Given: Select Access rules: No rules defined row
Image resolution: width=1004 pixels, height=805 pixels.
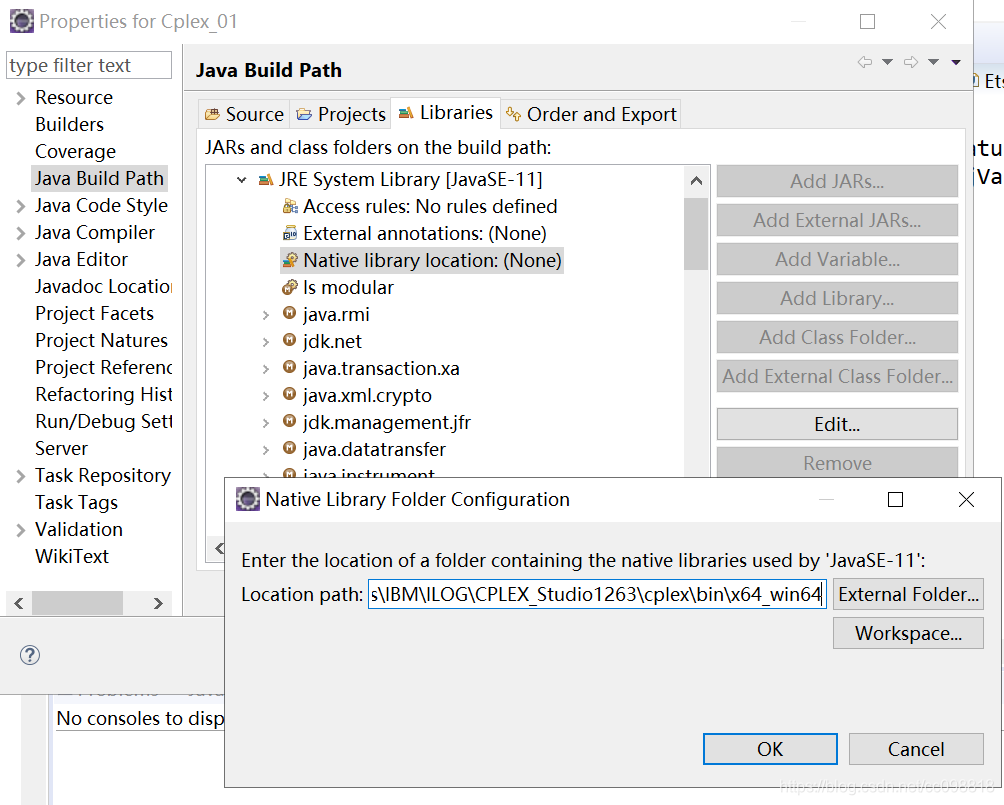Looking at the screenshot, I should (420, 206).
